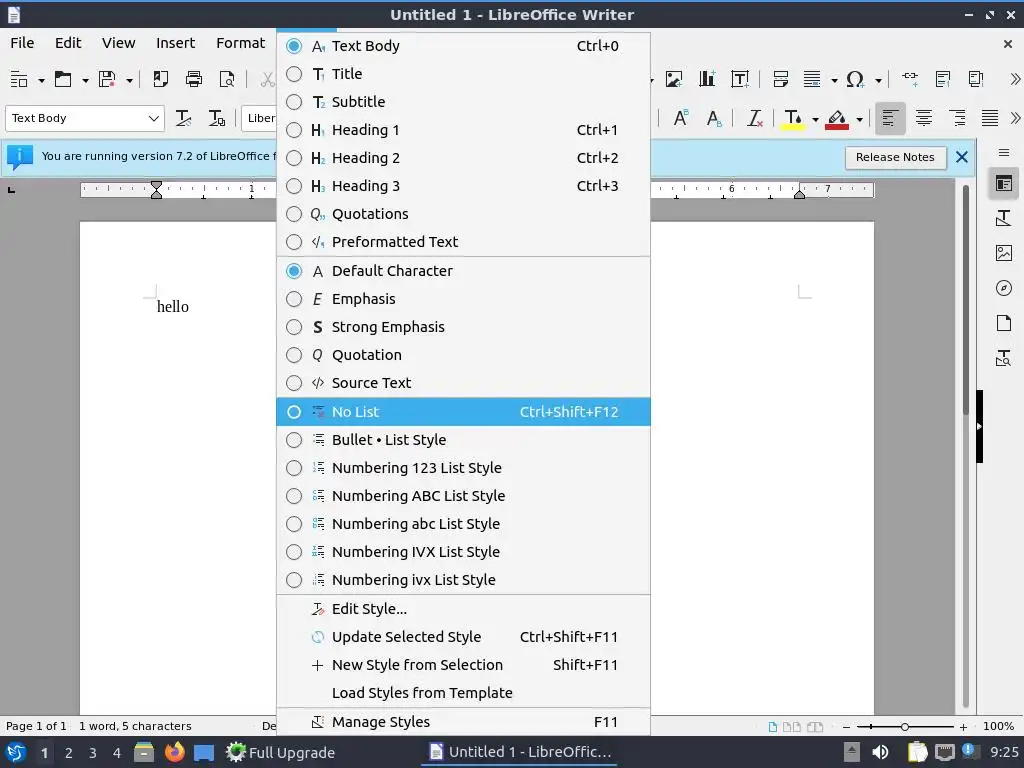Click the Save document icon
Screen dimensions: 1024x768
point(107,80)
